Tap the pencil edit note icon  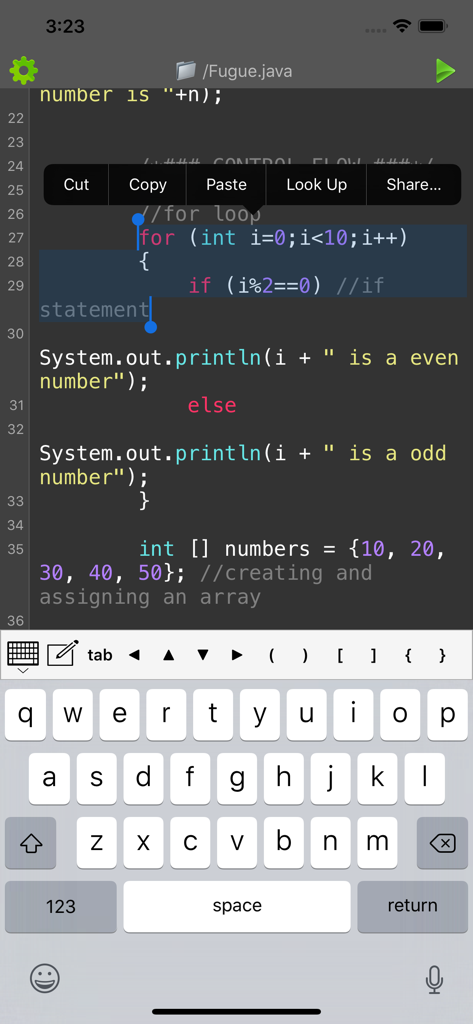click(x=63, y=654)
